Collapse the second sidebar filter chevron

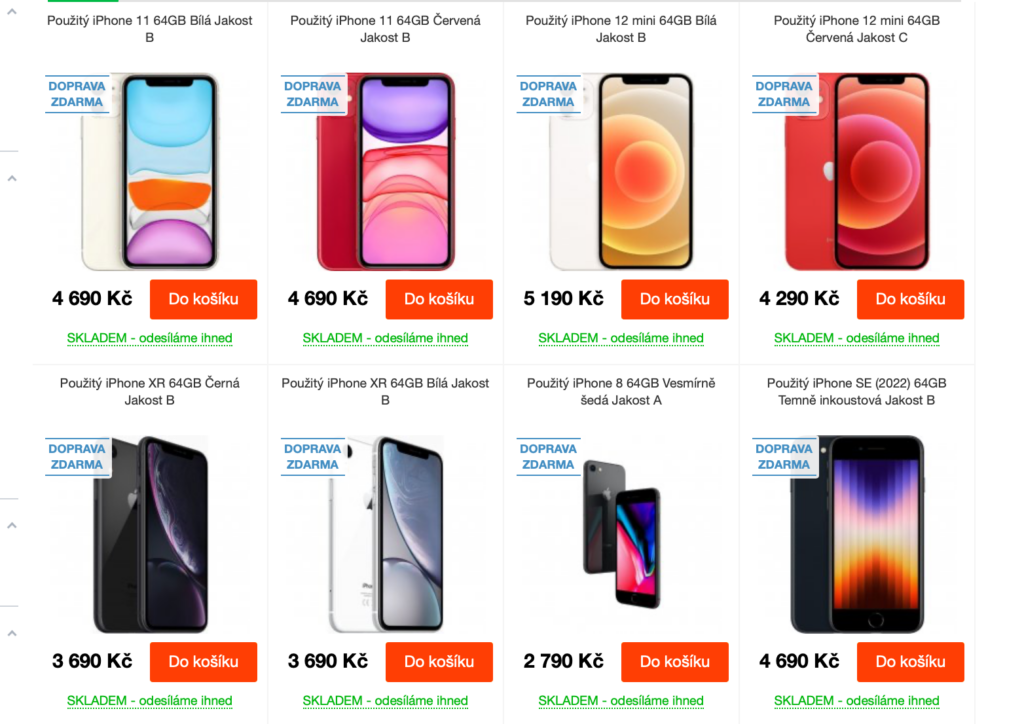pyautogui.click(x=12, y=178)
